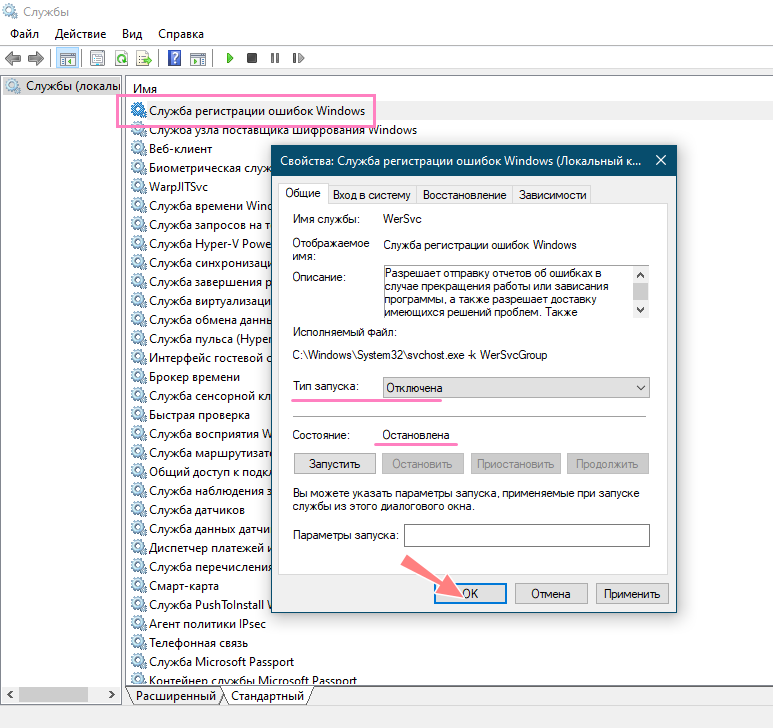Screen dimensions: 773x728
Task: Click the gear icon beside Брокер времени
Action: tap(139, 376)
